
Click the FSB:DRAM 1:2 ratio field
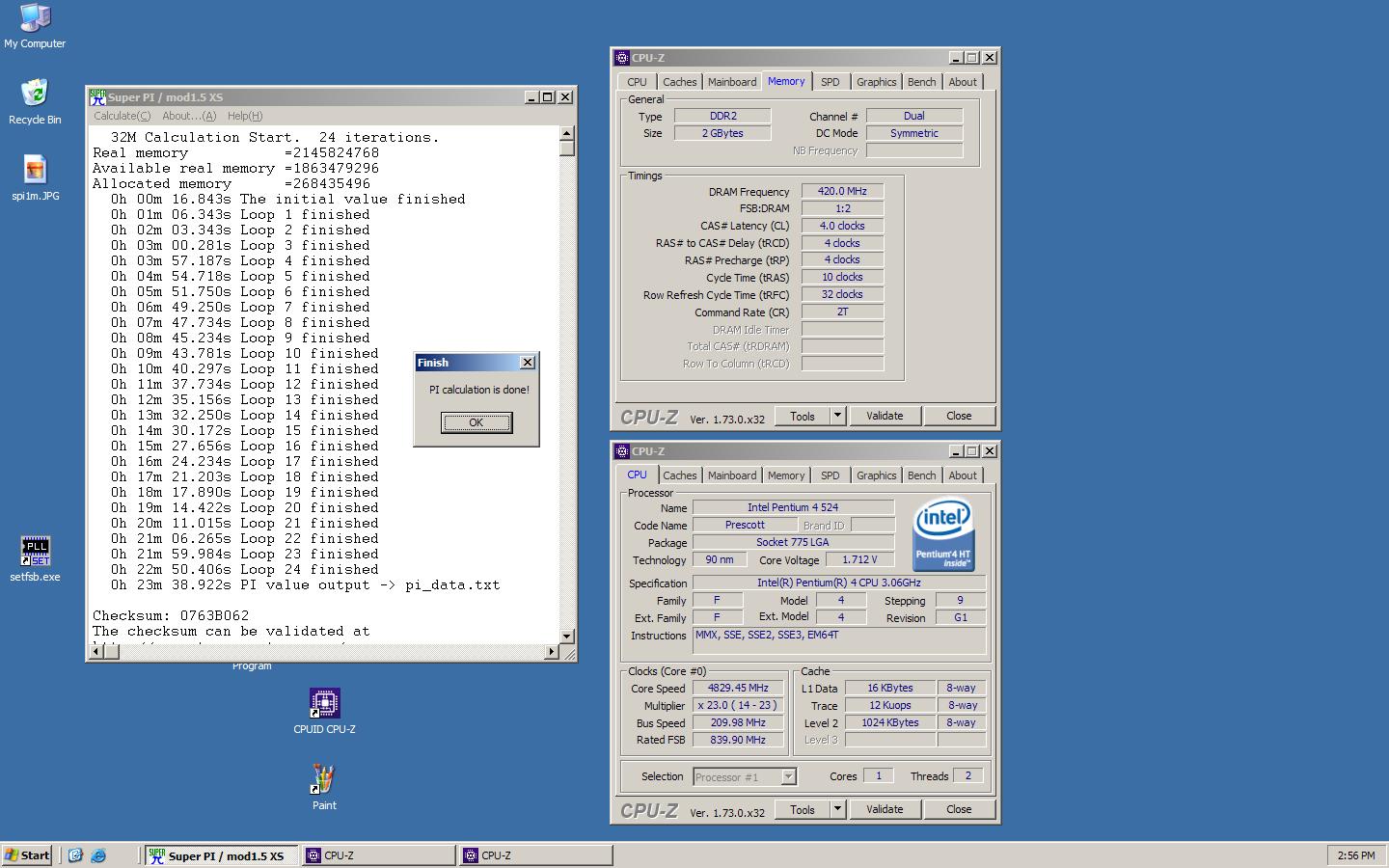(x=842, y=208)
